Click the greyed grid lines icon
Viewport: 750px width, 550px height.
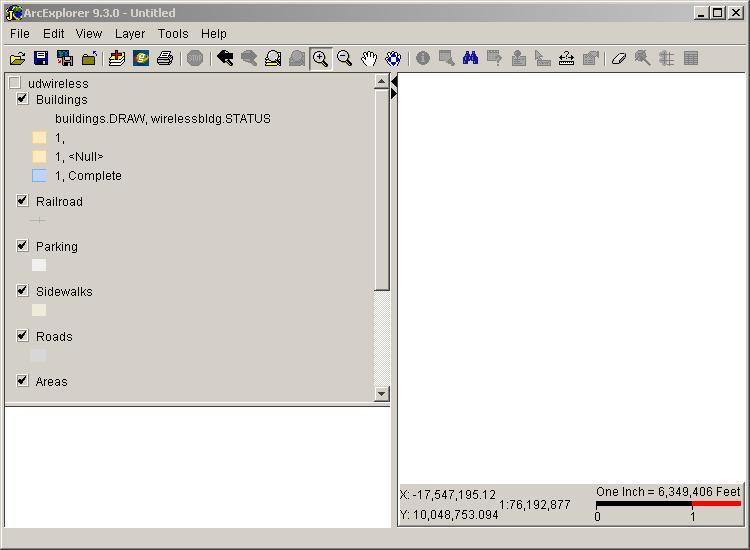click(667, 59)
